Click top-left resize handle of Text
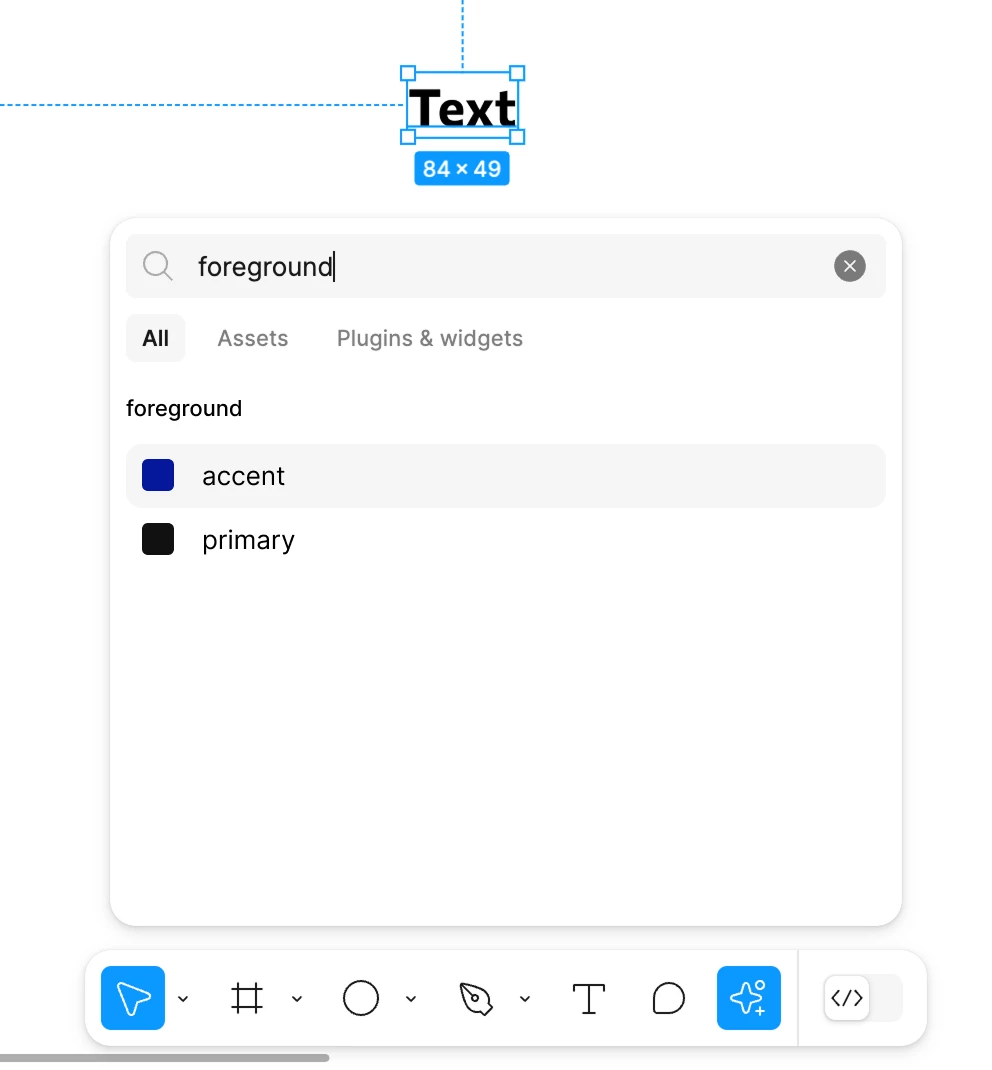 407,73
